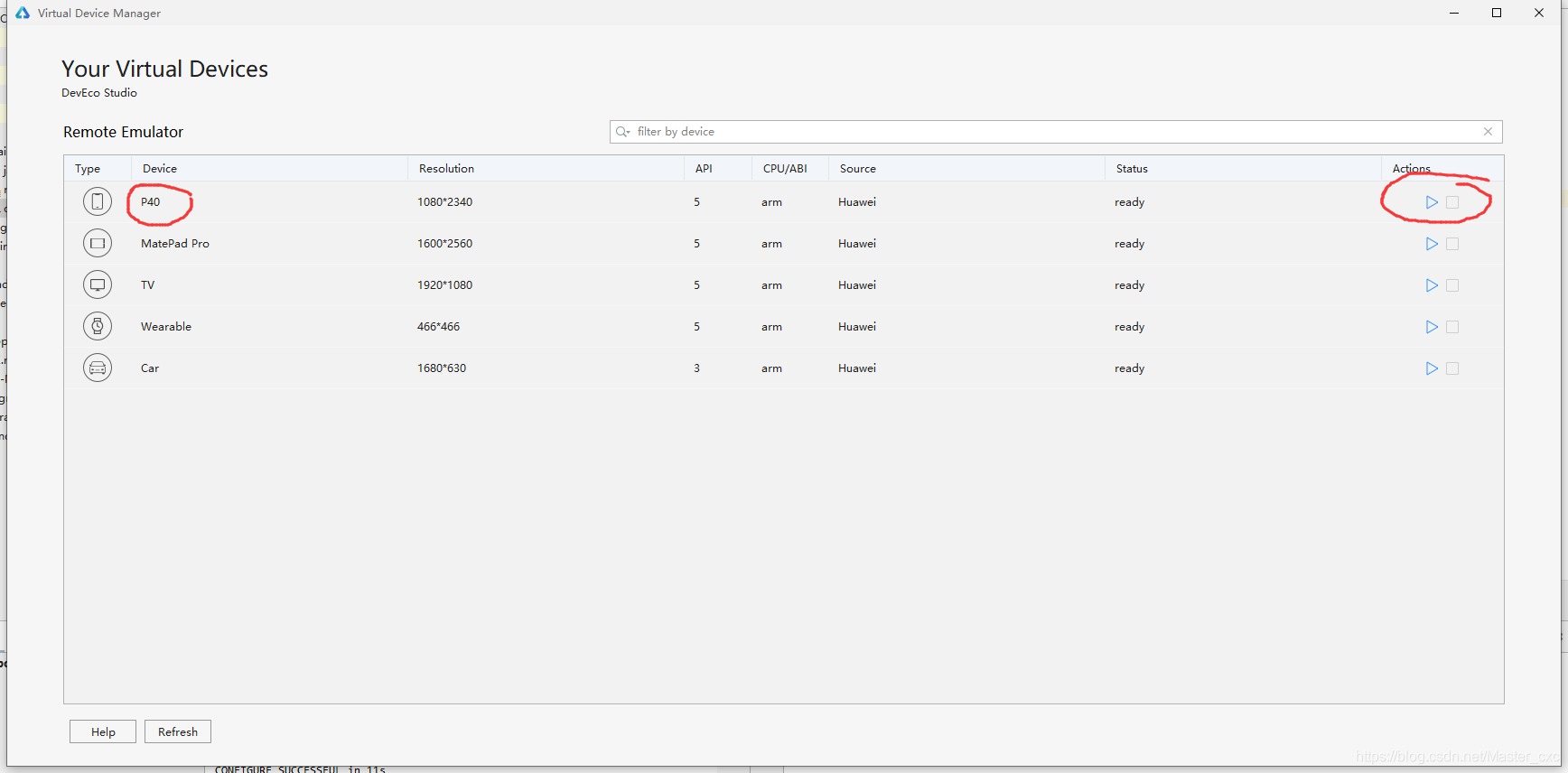Refresh the virtual device list
Viewport: 1568px width, 773px height.
coord(178,731)
